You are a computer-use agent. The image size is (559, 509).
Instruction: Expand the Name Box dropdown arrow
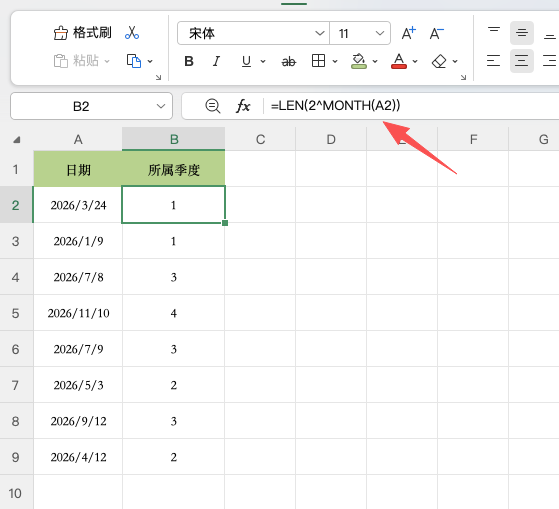161,106
